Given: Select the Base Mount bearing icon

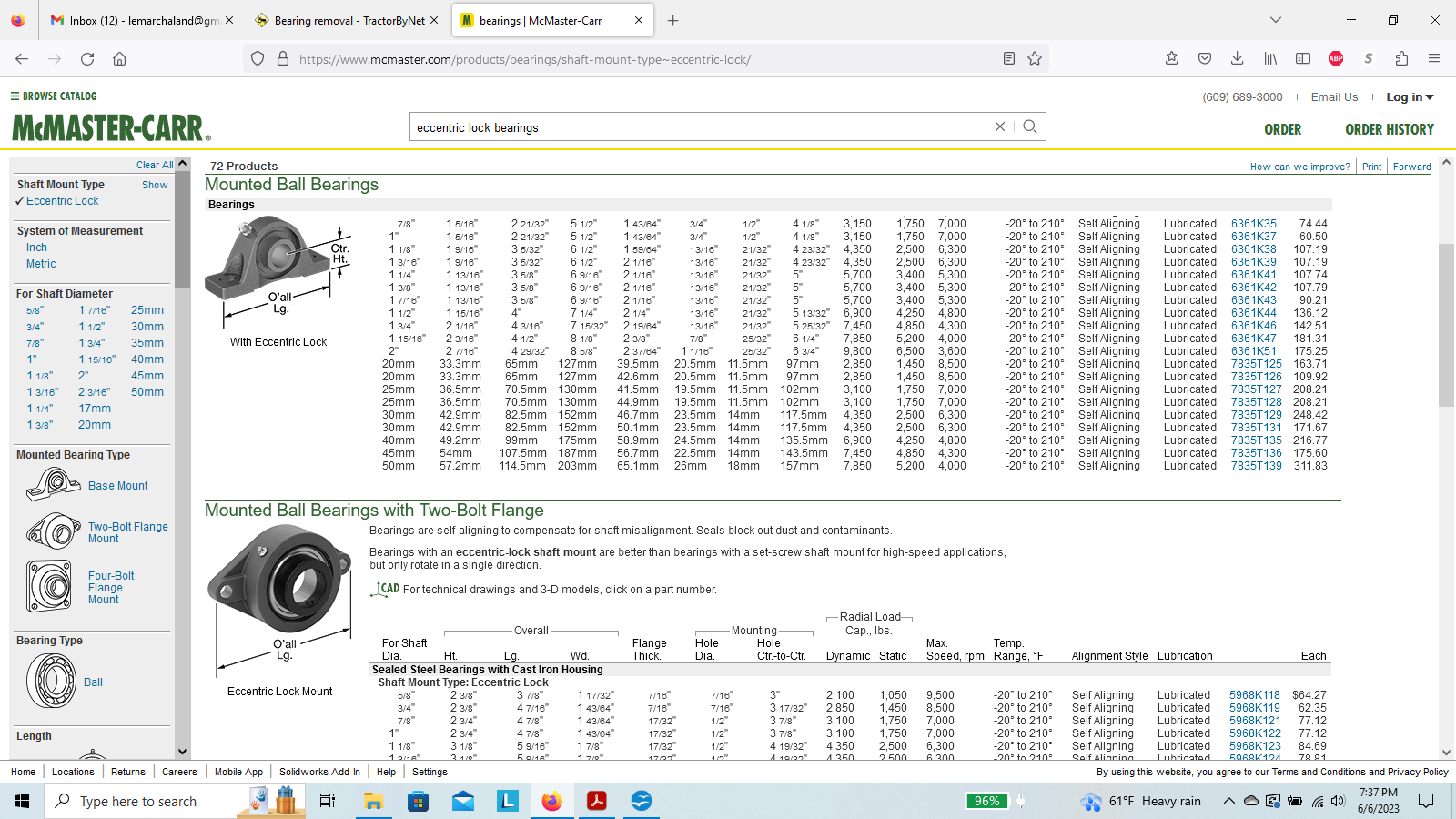Looking at the screenshot, I should (54, 484).
